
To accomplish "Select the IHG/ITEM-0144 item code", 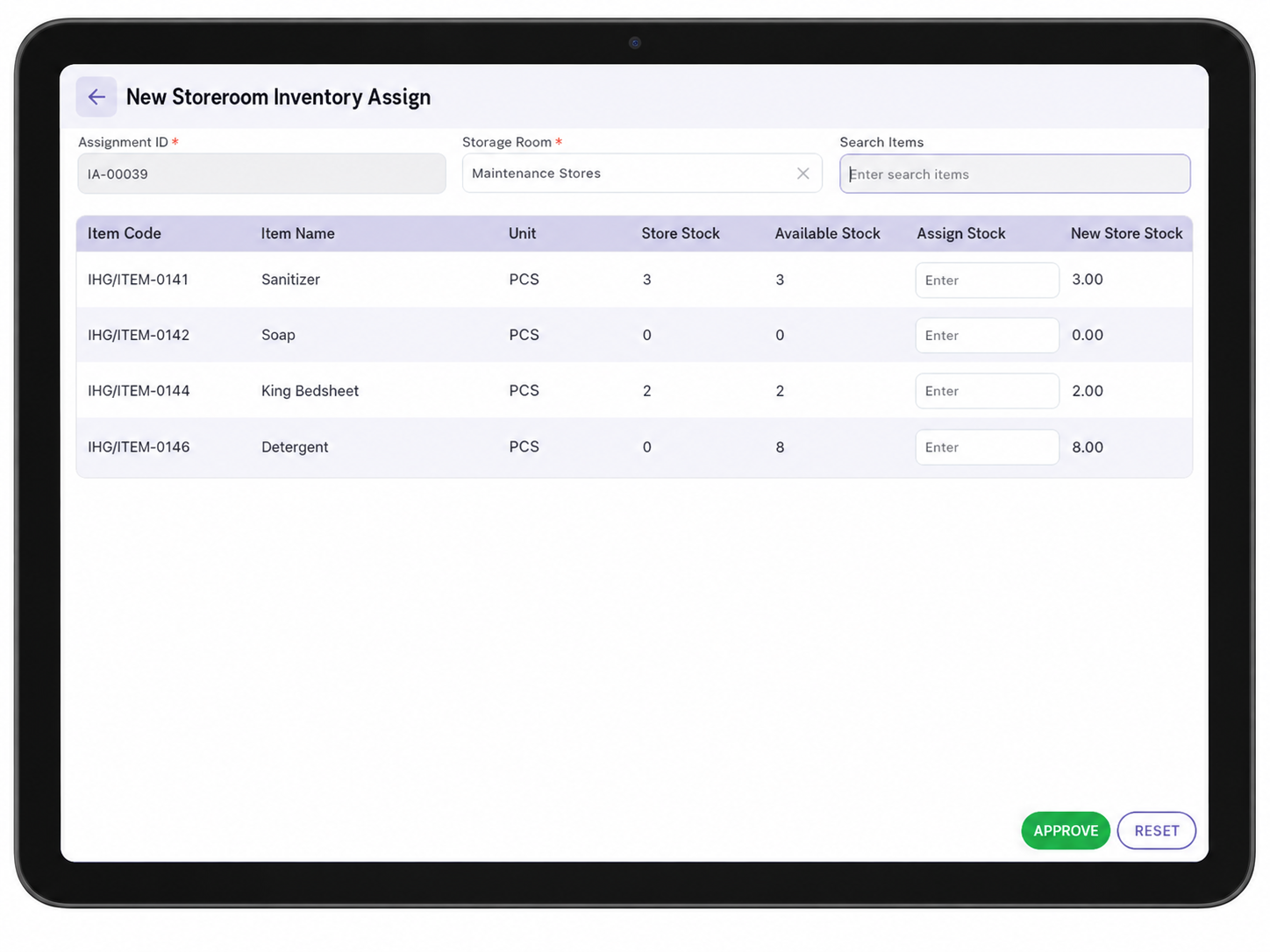I will [139, 391].
